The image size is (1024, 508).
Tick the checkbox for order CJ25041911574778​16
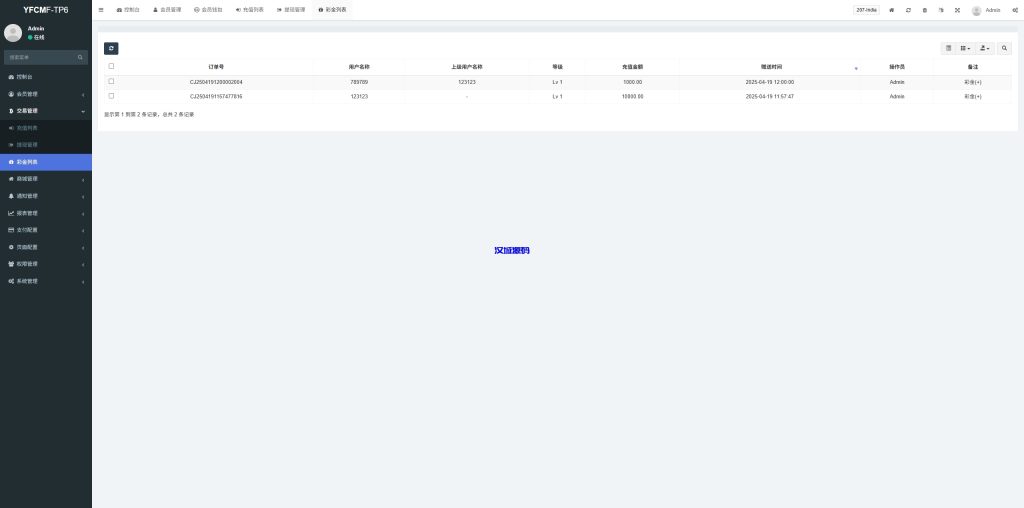[111, 96]
